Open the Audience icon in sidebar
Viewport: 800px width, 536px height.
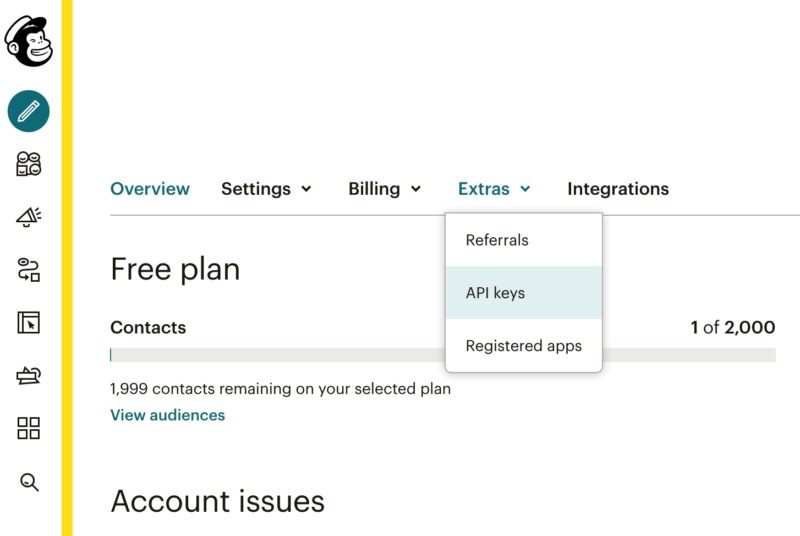[x=29, y=164]
